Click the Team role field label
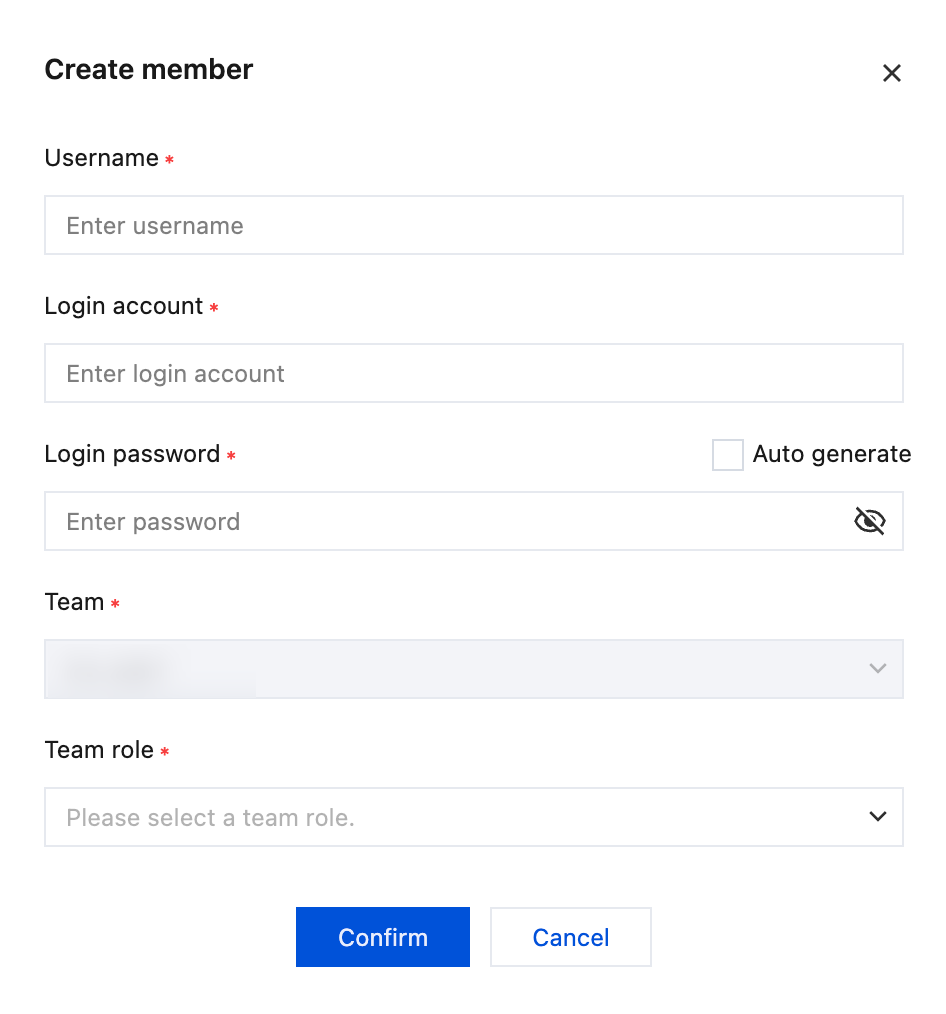This screenshot has width=946, height=1014. [99, 750]
